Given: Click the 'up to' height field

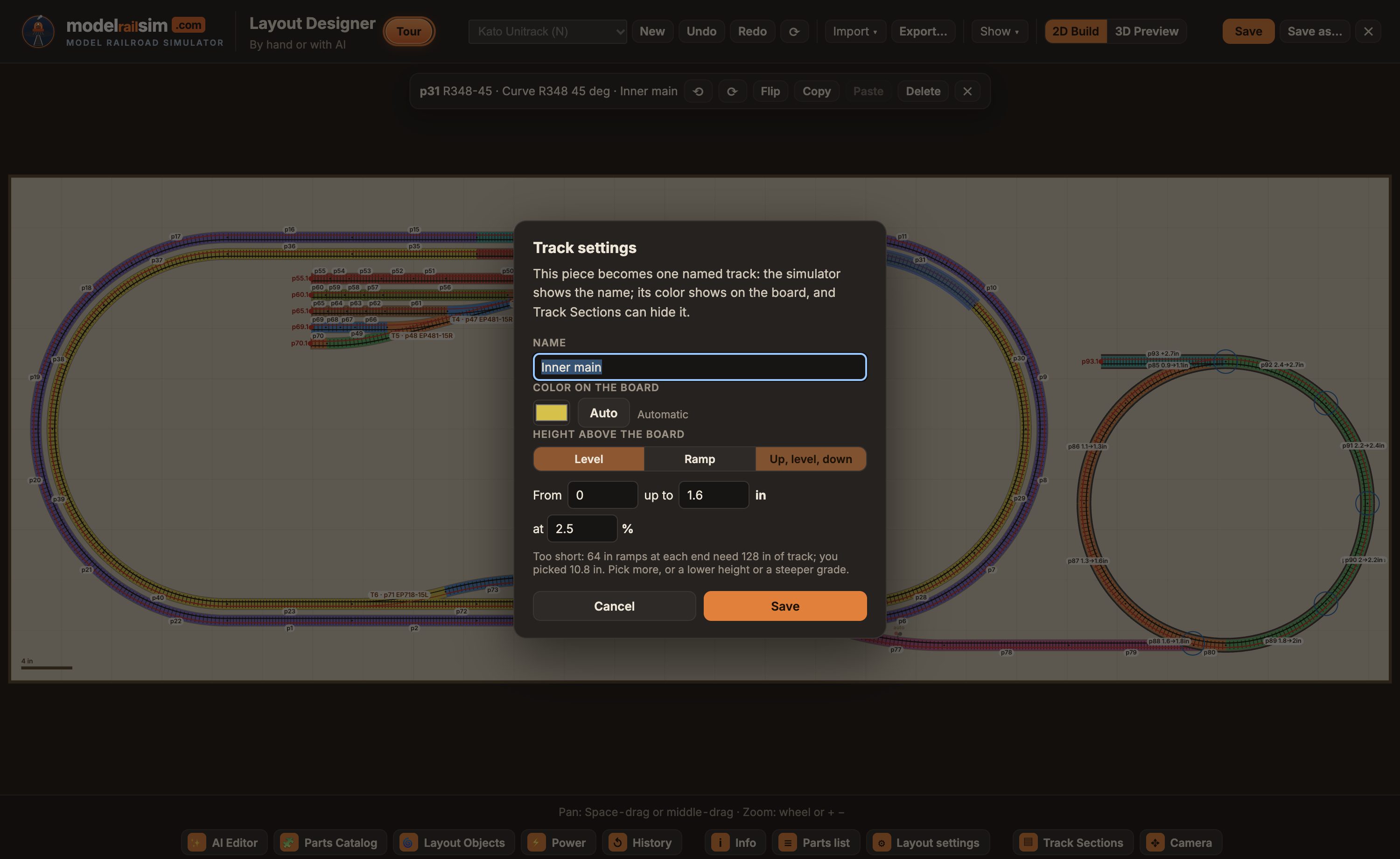Looking at the screenshot, I should [x=714, y=494].
